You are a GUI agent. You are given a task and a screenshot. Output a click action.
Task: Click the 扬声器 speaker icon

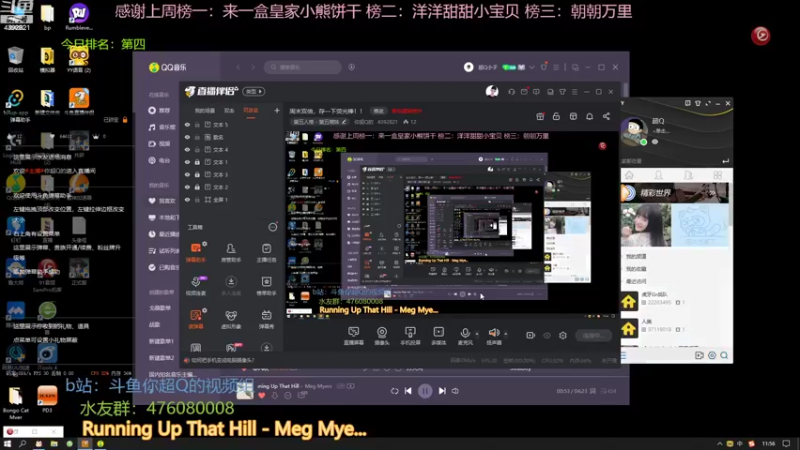[493, 333]
